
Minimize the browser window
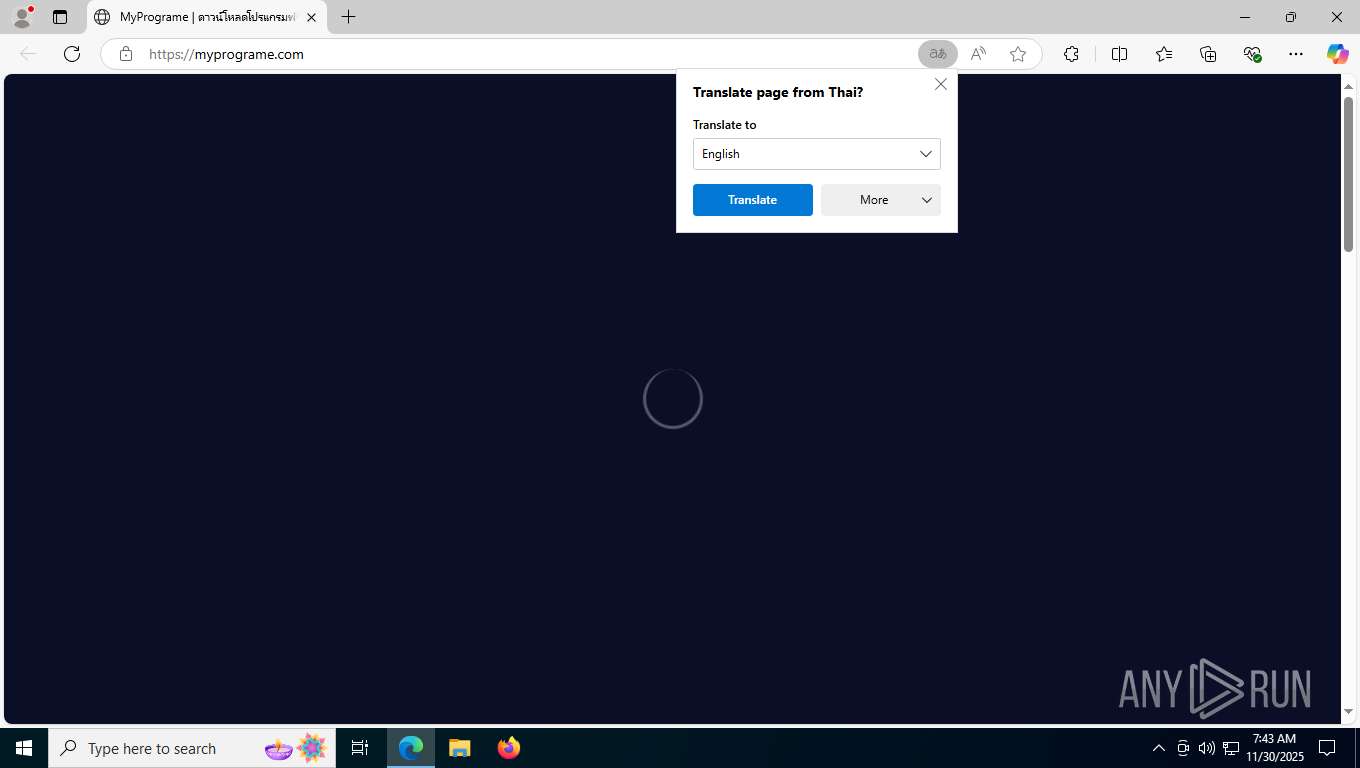pos(1245,17)
